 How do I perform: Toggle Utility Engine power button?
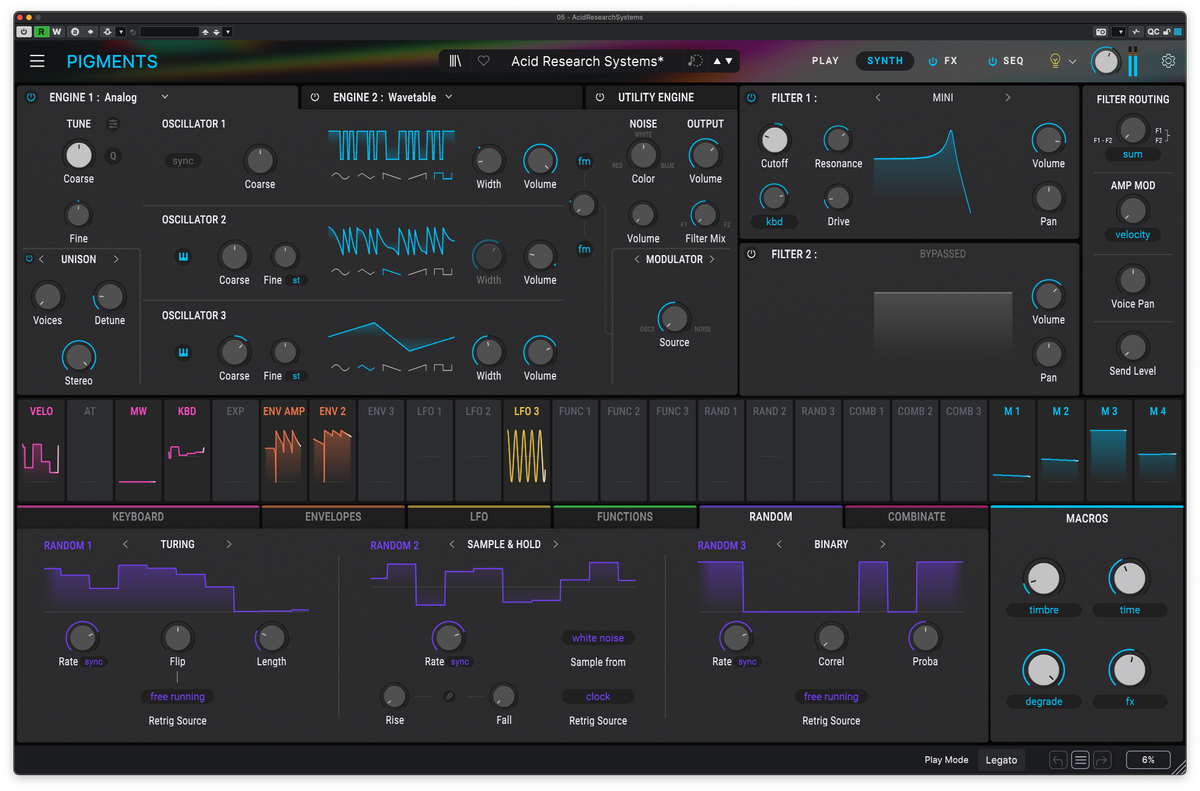click(x=600, y=97)
